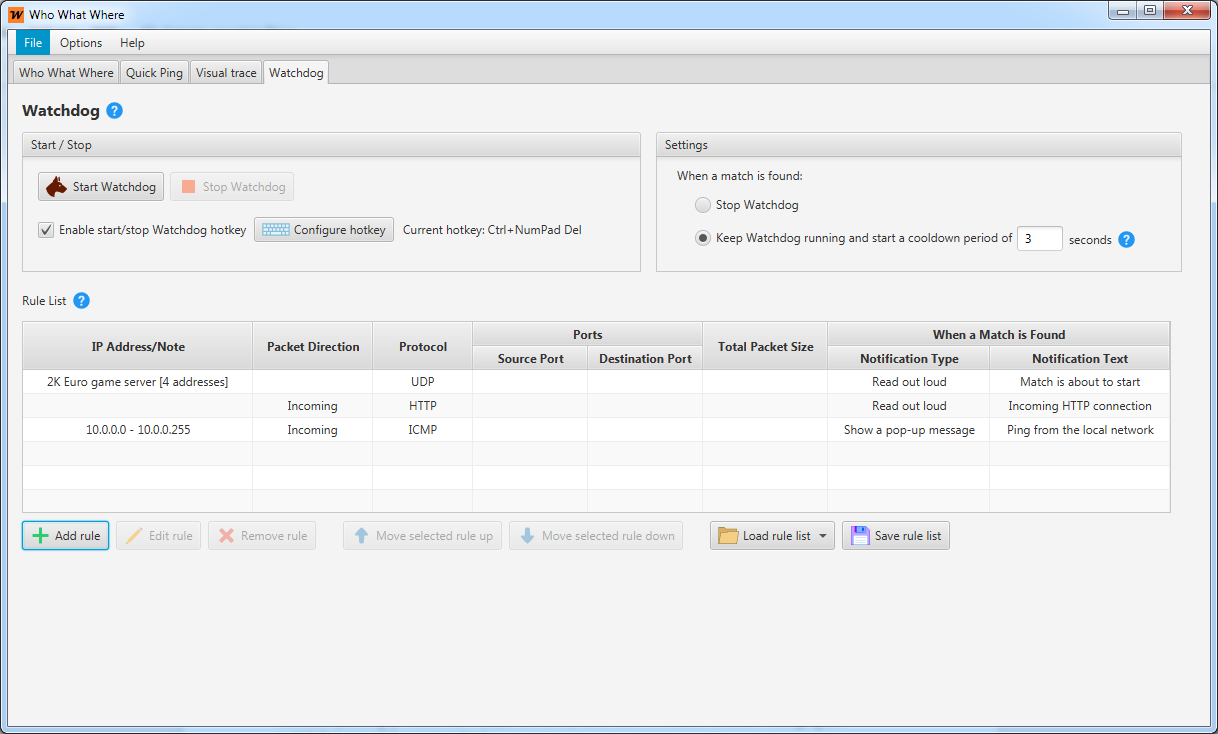Click 'Match is about to start' cell

click(1080, 382)
